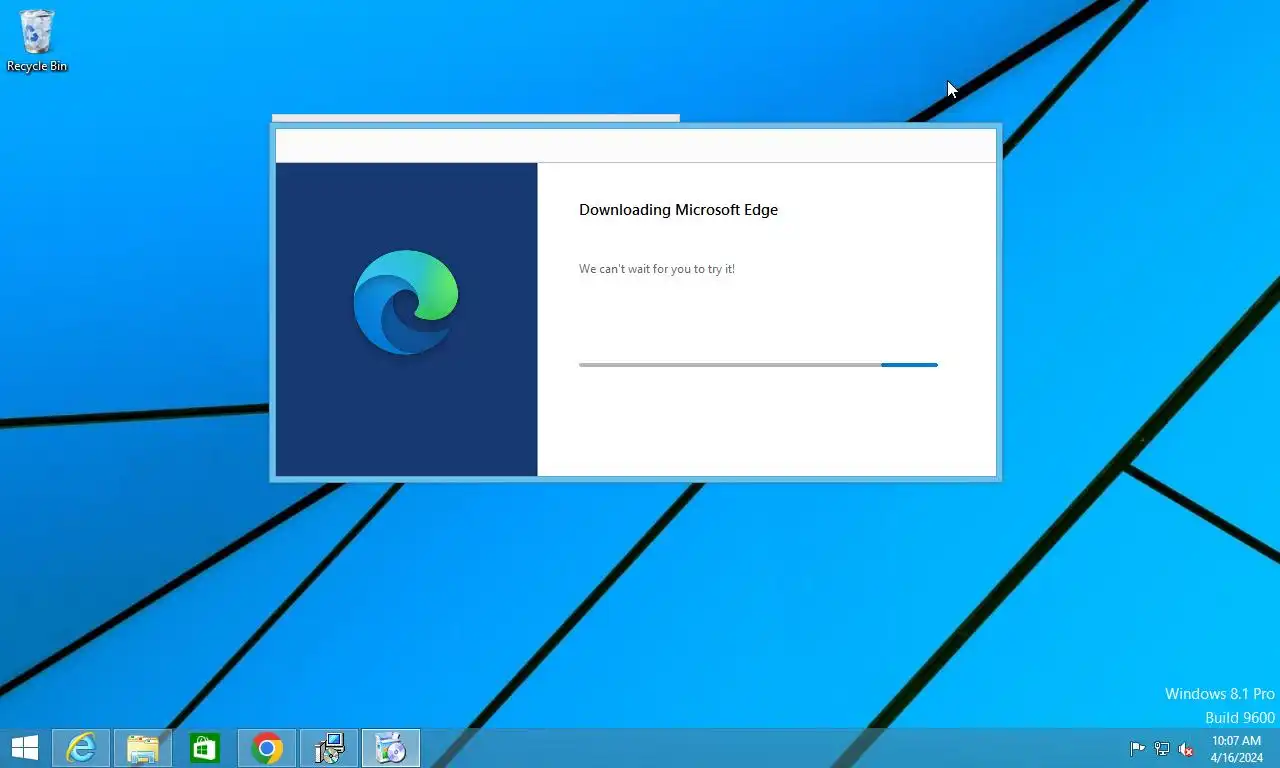Image resolution: width=1280 pixels, height=768 pixels.
Task: Select the installer disc taskbar icon
Action: coord(391,748)
